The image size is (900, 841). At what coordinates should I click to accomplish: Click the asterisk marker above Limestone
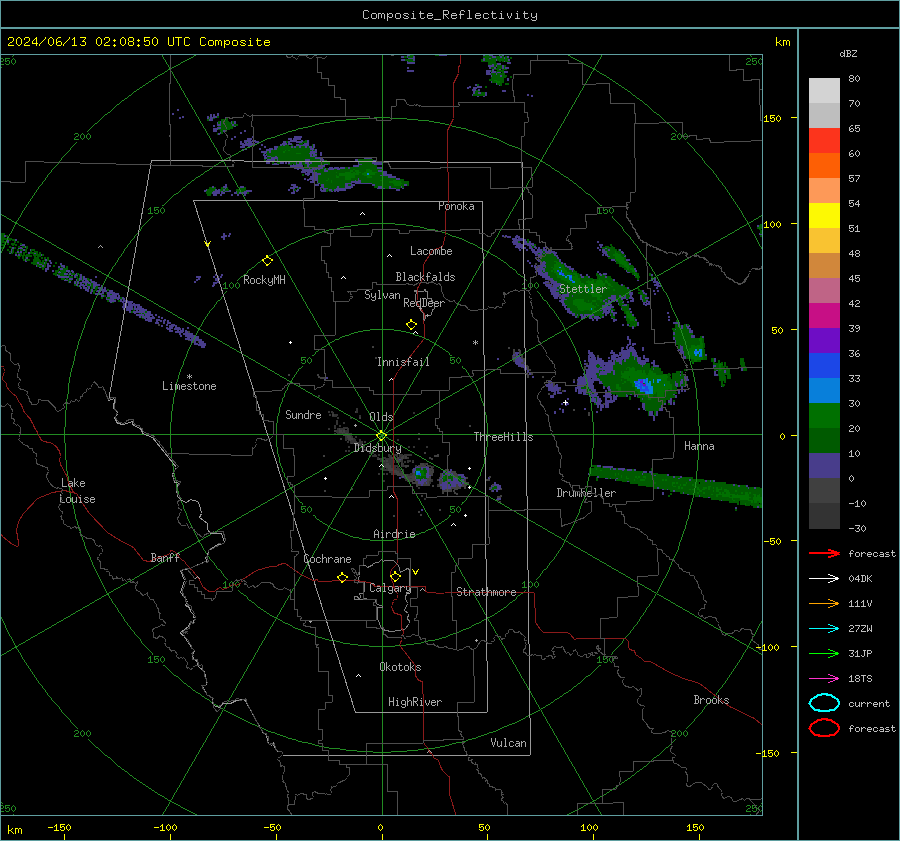pyautogui.click(x=189, y=377)
